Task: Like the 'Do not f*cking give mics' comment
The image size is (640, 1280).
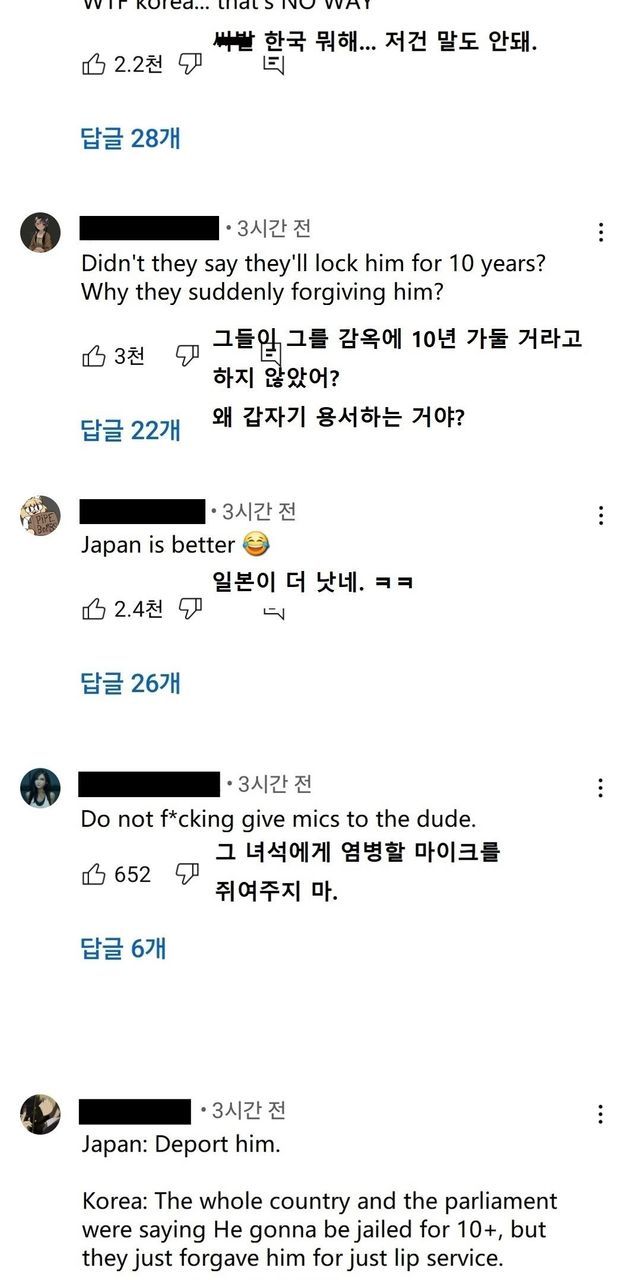Action: click(x=94, y=875)
